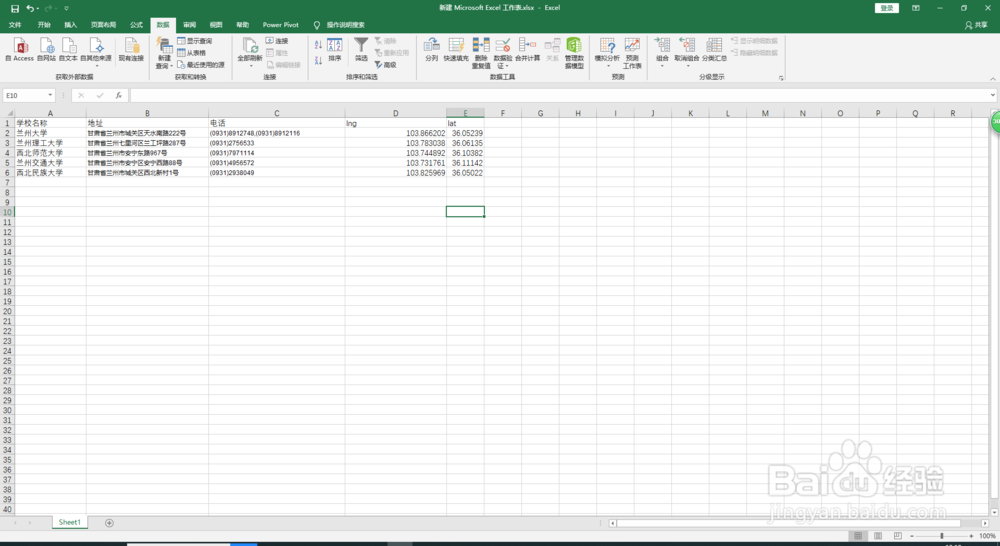Select column B header
Viewport: 1000px width, 546px height.
tap(147, 113)
